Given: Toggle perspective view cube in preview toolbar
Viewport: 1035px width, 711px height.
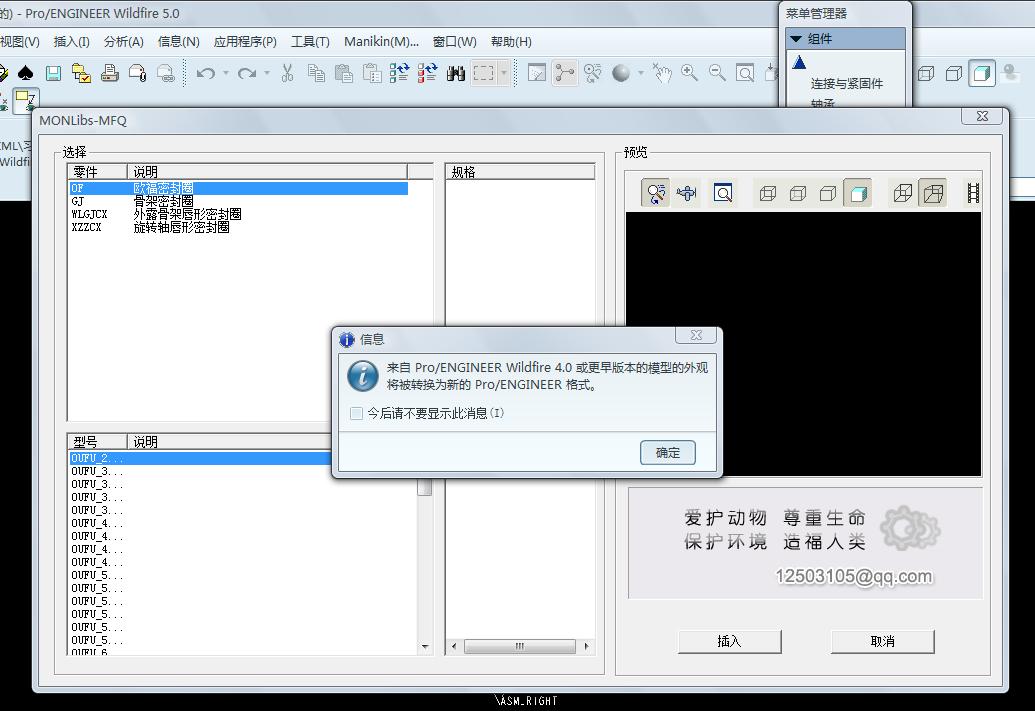Looking at the screenshot, I should tap(933, 193).
